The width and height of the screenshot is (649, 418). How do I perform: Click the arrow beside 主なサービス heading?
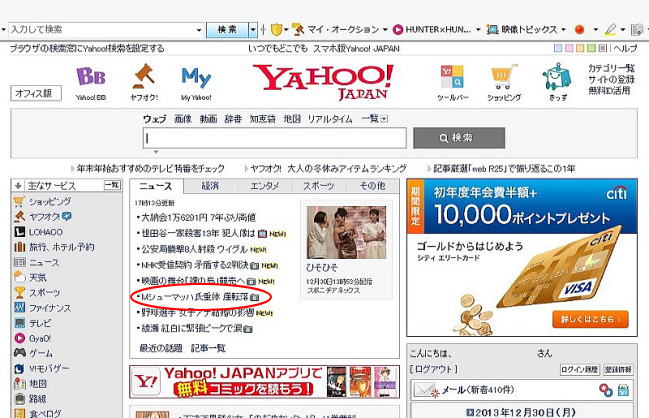coord(18,186)
